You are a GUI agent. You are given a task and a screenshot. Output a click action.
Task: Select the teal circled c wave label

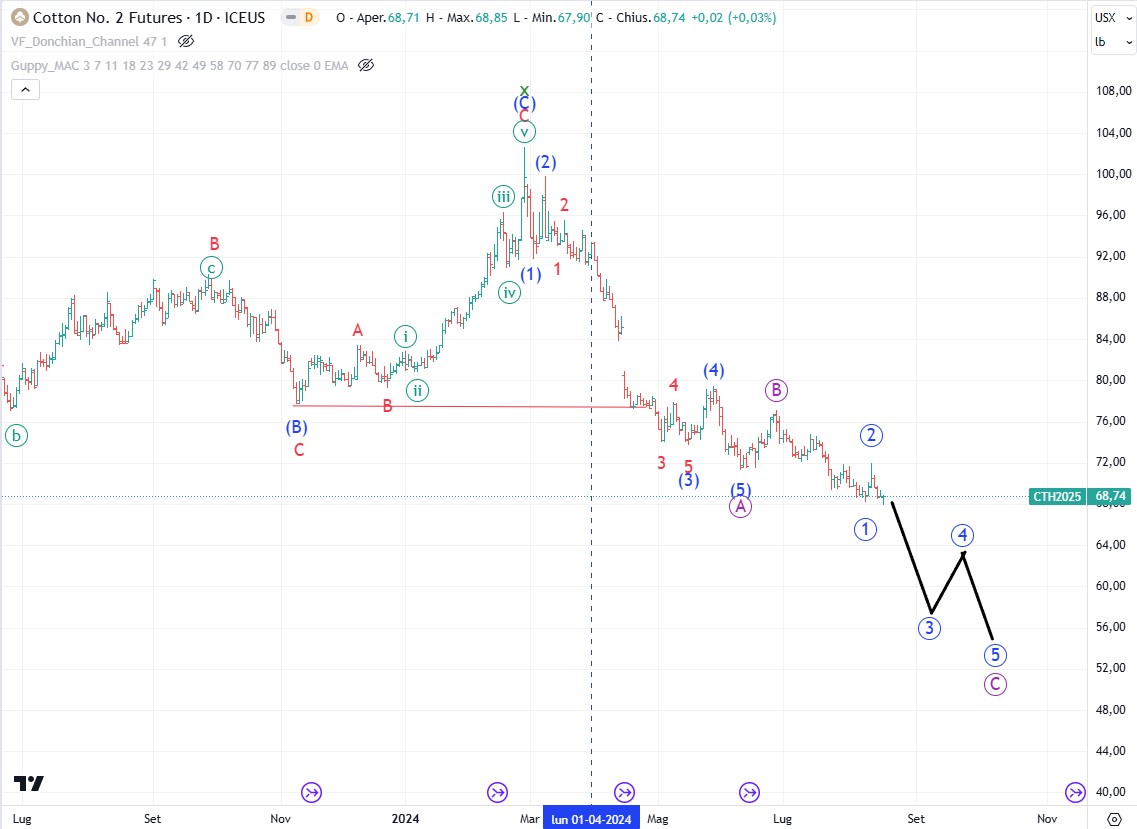[211, 268]
